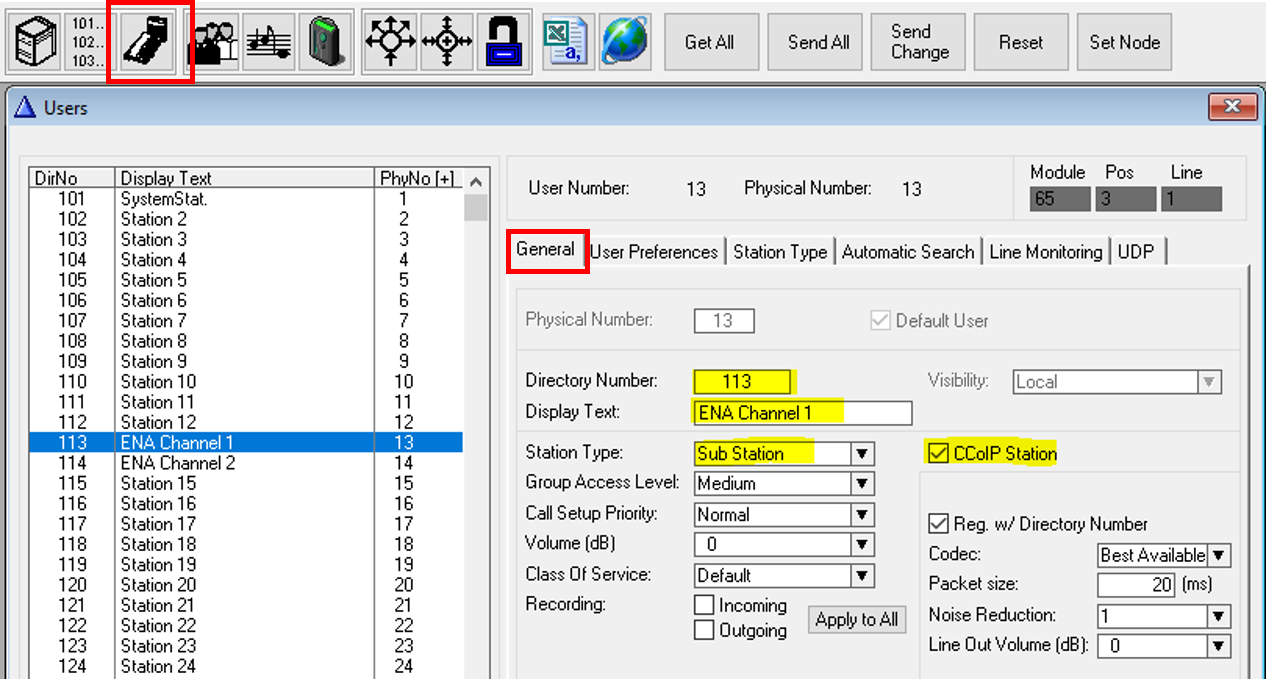Click the Apply to All button
This screenshot has width=1266, height=679.
[857, 620]
